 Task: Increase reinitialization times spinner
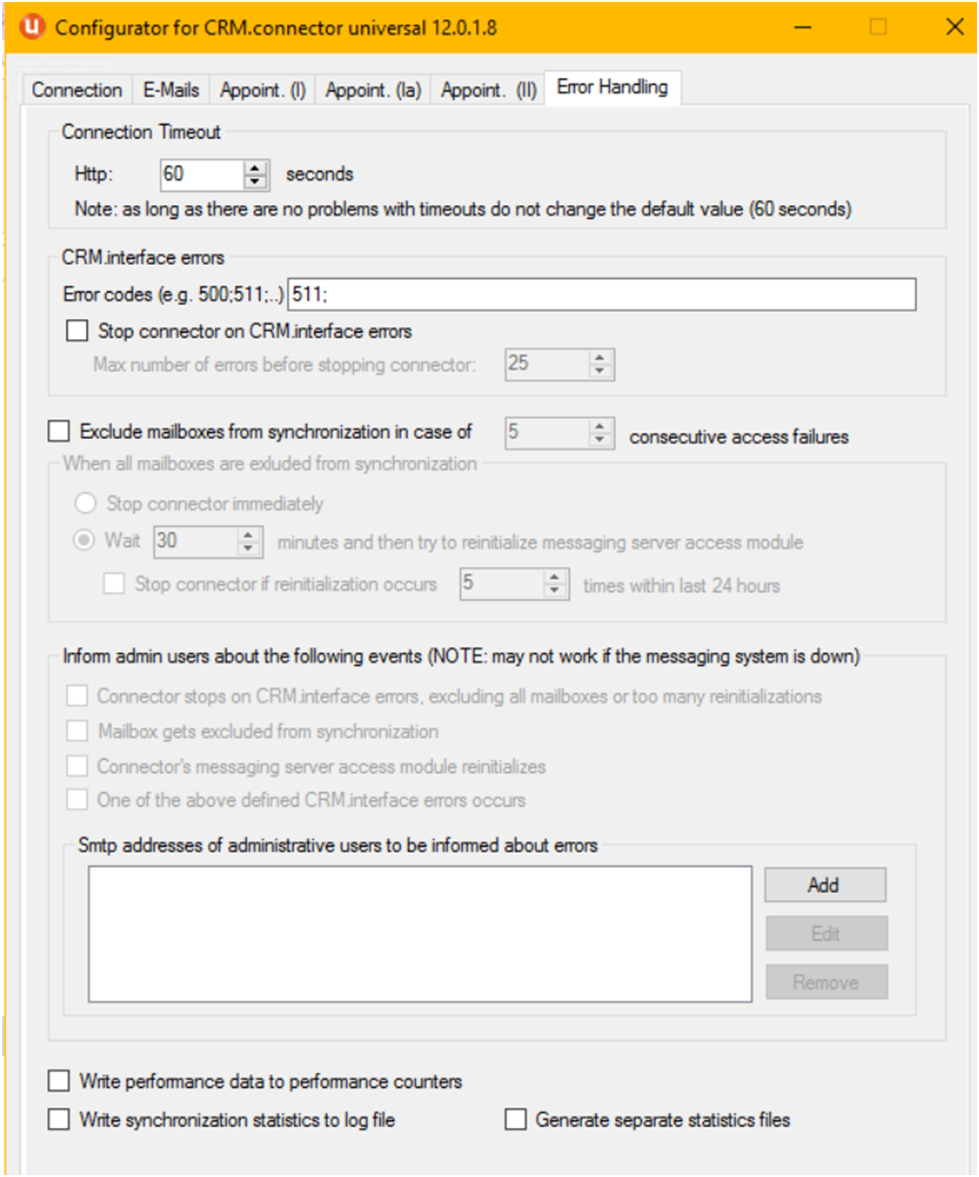554,577
